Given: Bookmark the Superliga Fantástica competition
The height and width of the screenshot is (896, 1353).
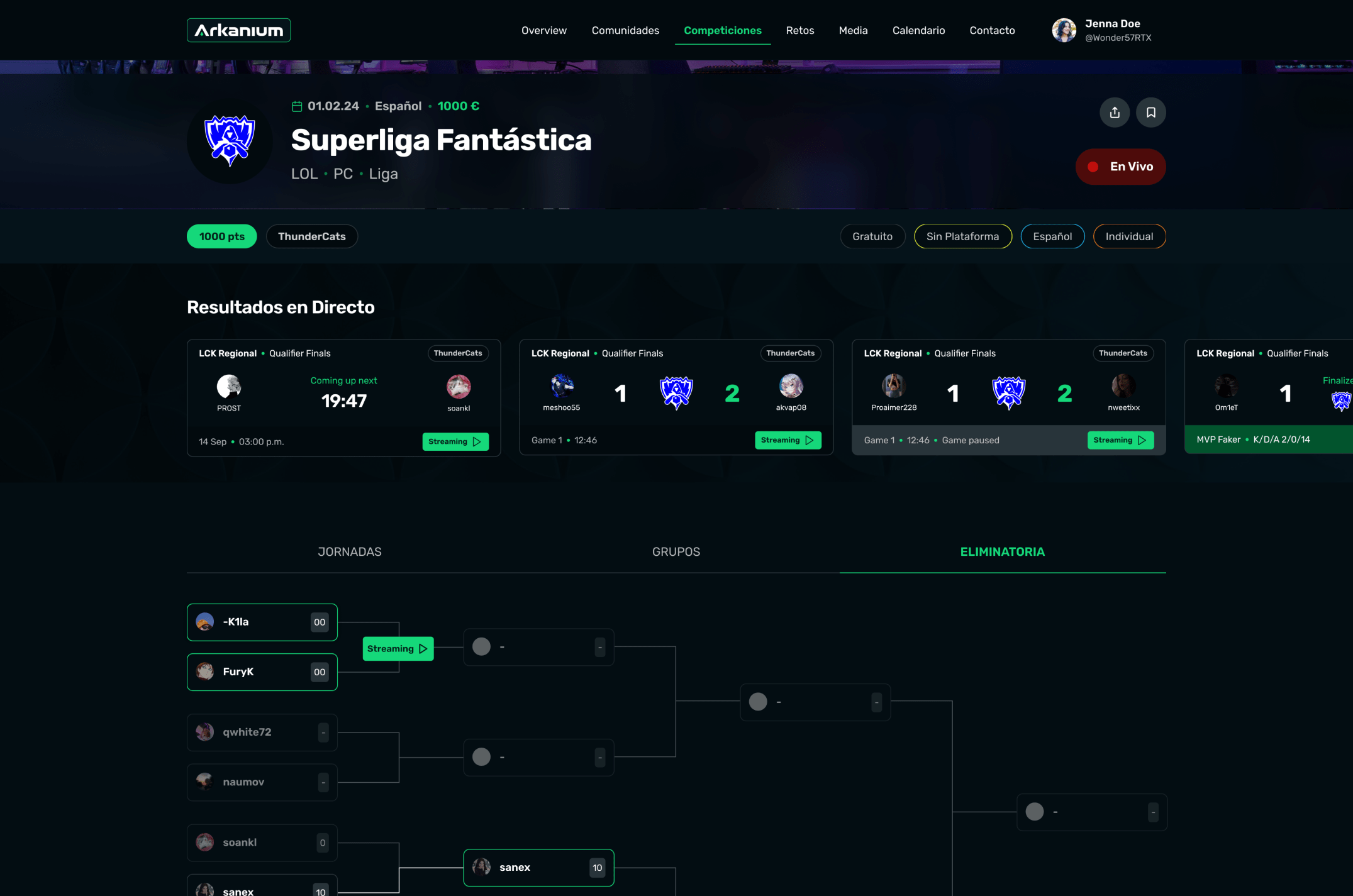Looking at the screenshot, I should tap(1150, 113).
